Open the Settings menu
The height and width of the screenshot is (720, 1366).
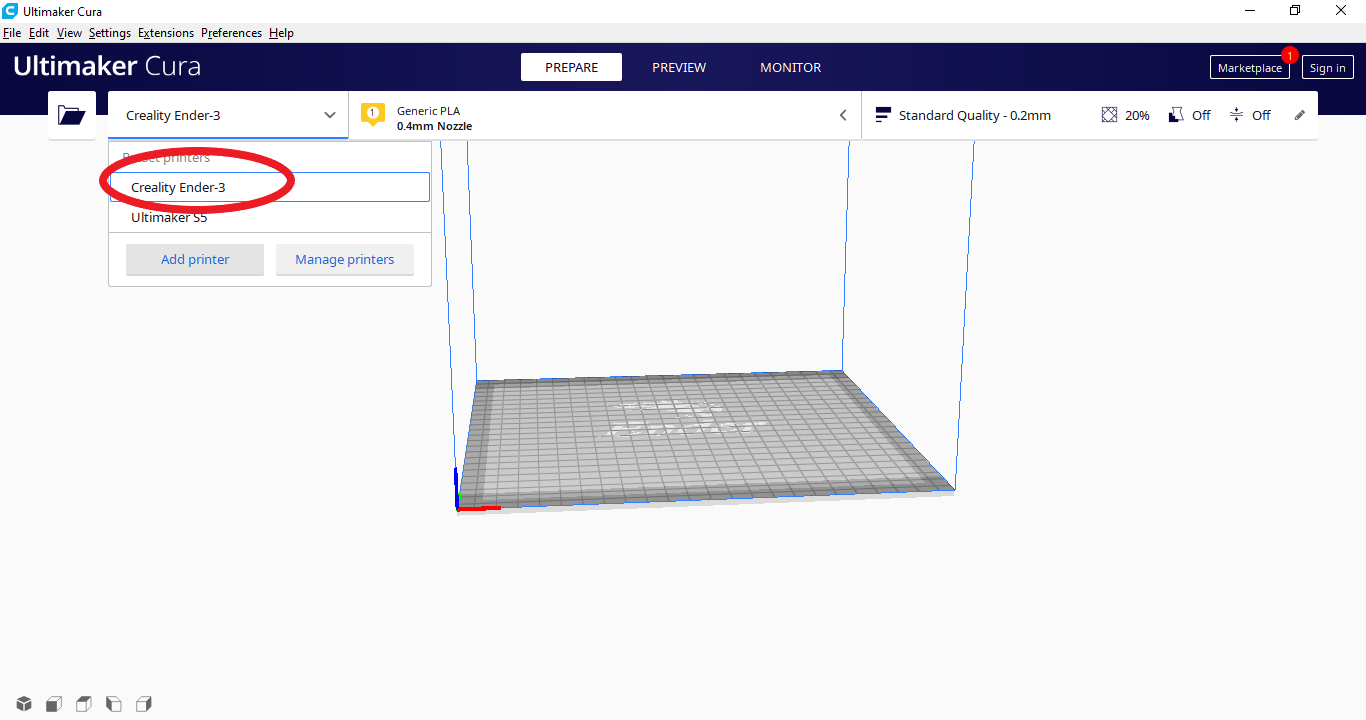[x=110, y=33]
